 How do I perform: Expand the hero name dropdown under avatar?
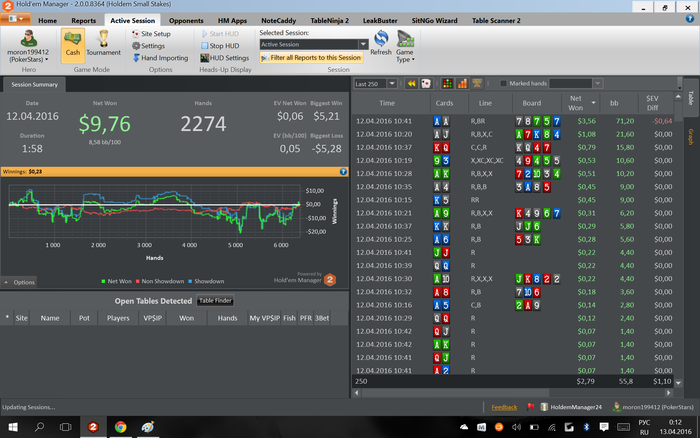click(x=46, y=59)
